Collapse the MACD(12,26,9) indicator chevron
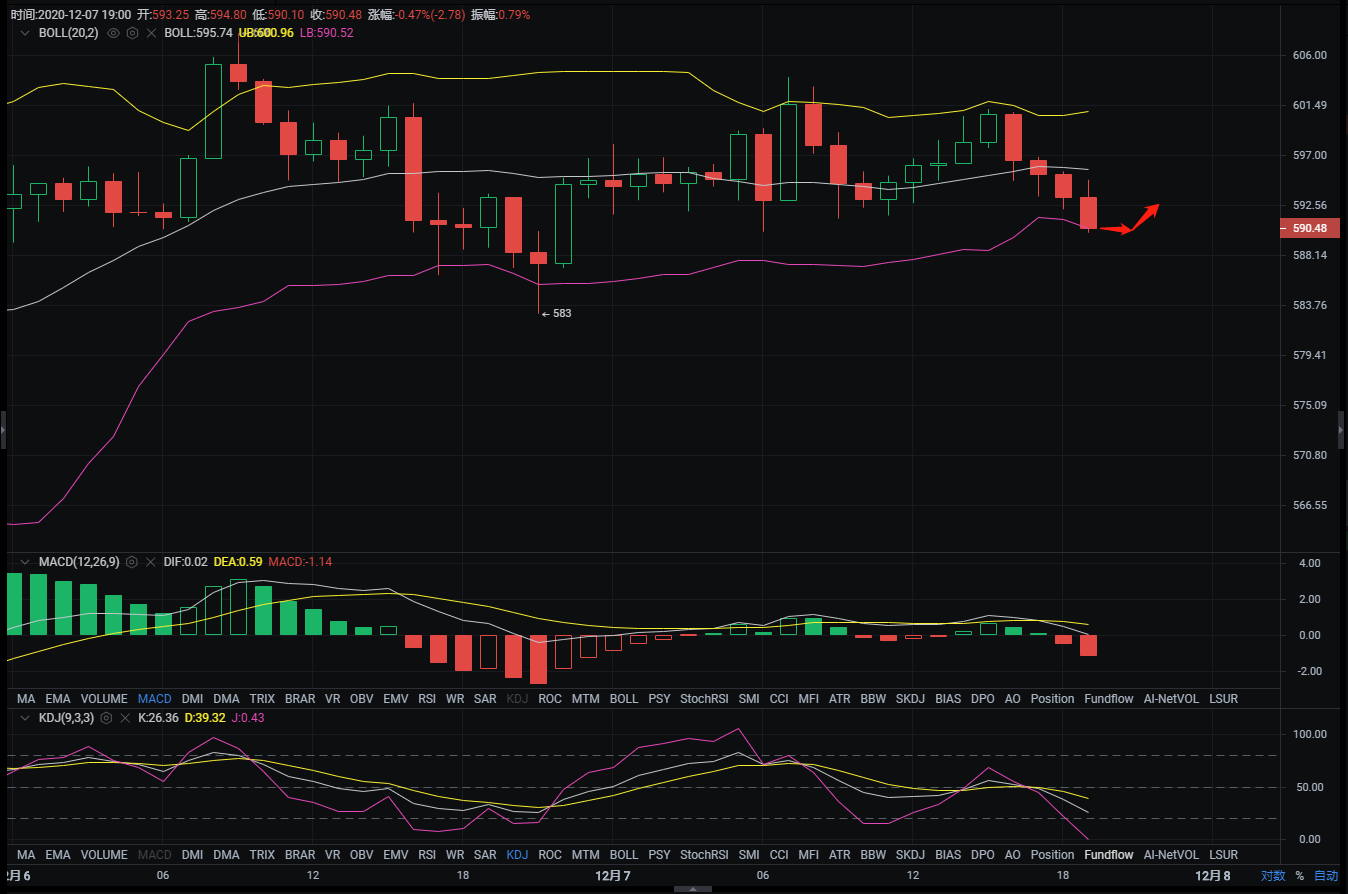The width and height of the screenshot is (1348, 894). point(25,562)
